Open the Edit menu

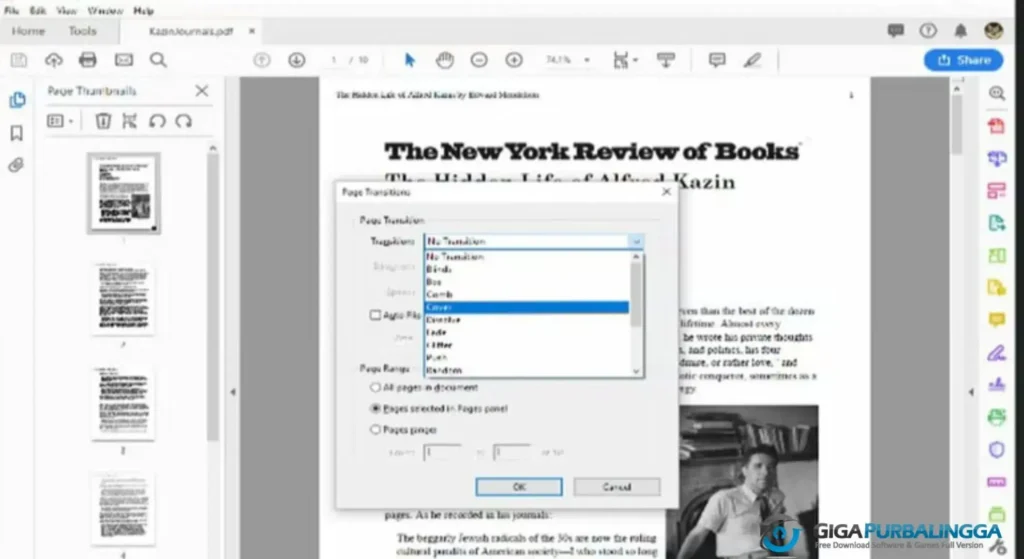coord(38,10)
